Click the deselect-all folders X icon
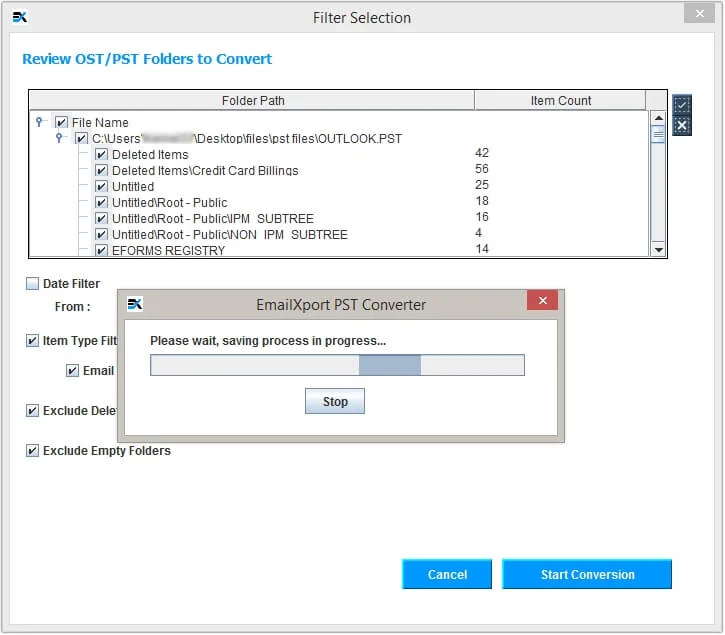This screenshot has height=635, width=725. pyautogui.click(x=682, y=125)
